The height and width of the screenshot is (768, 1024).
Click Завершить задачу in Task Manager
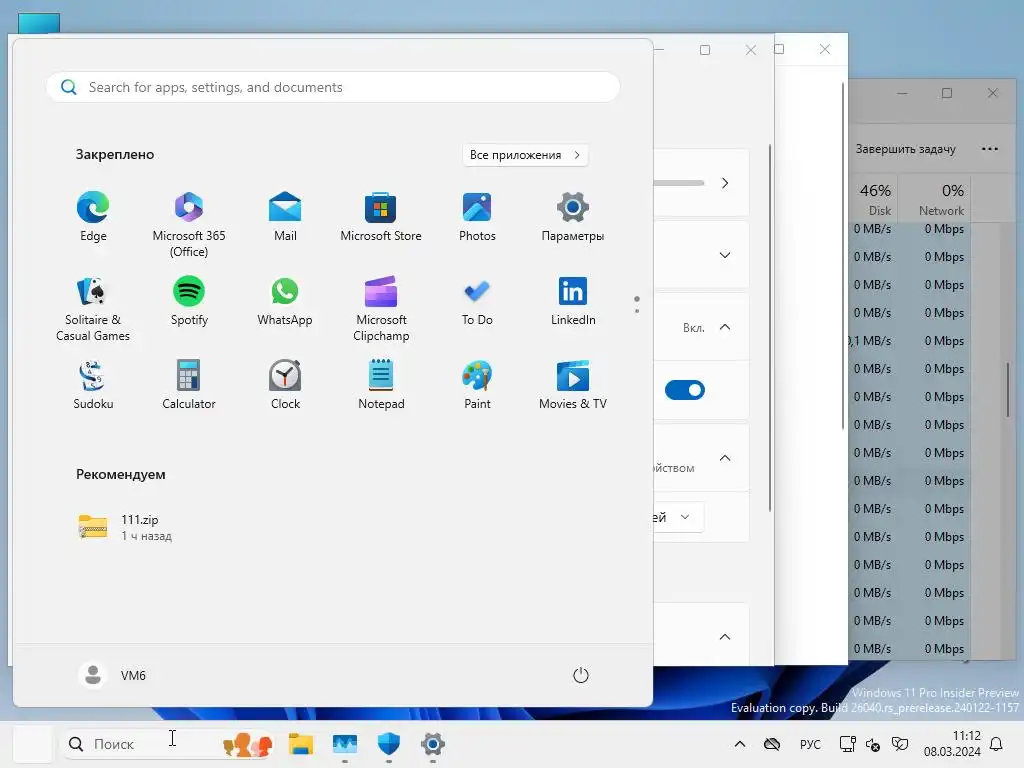point(905,149)
